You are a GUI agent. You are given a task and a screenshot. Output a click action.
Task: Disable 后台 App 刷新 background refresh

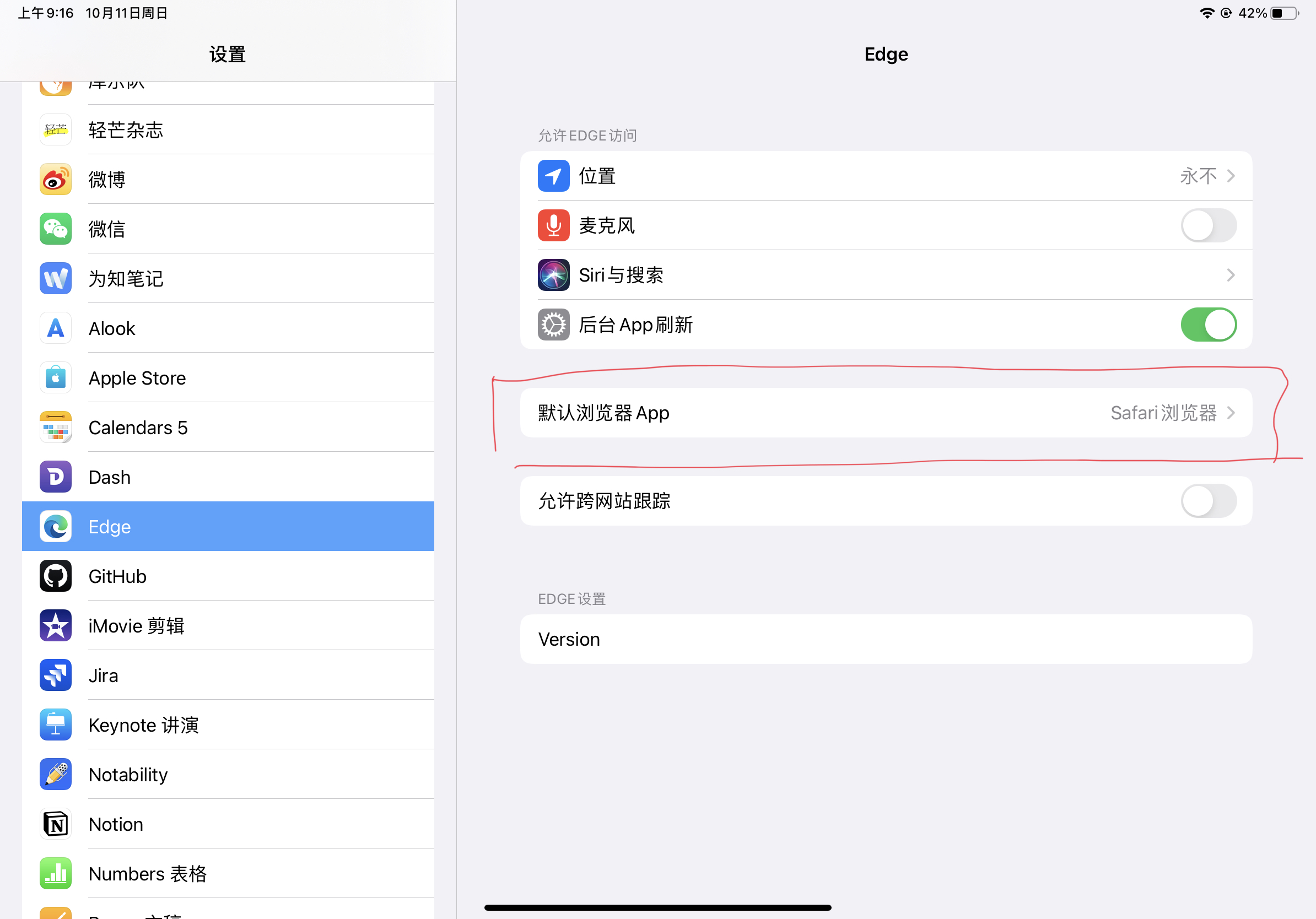click(x=1208, y=325)
